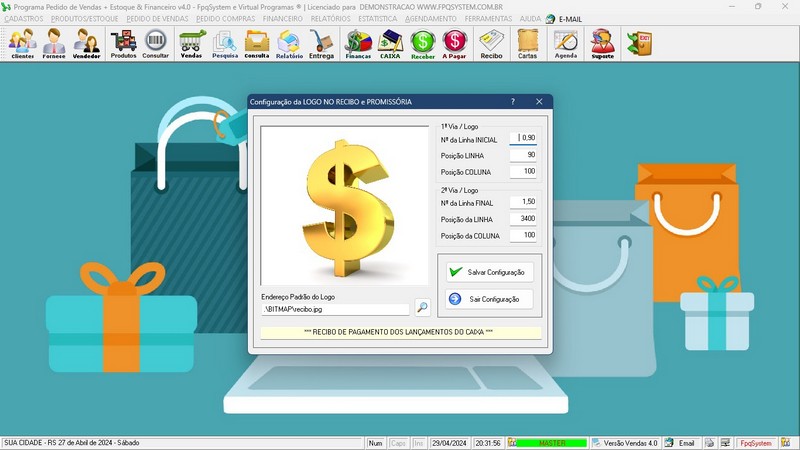Viewport: 800px width, 450px height.
Task: Click the Nº da Linha FINAL field
Action: (523, 202)
